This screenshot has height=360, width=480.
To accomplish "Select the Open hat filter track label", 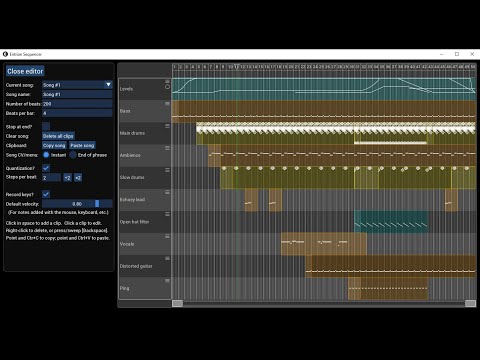I will 134,222.
